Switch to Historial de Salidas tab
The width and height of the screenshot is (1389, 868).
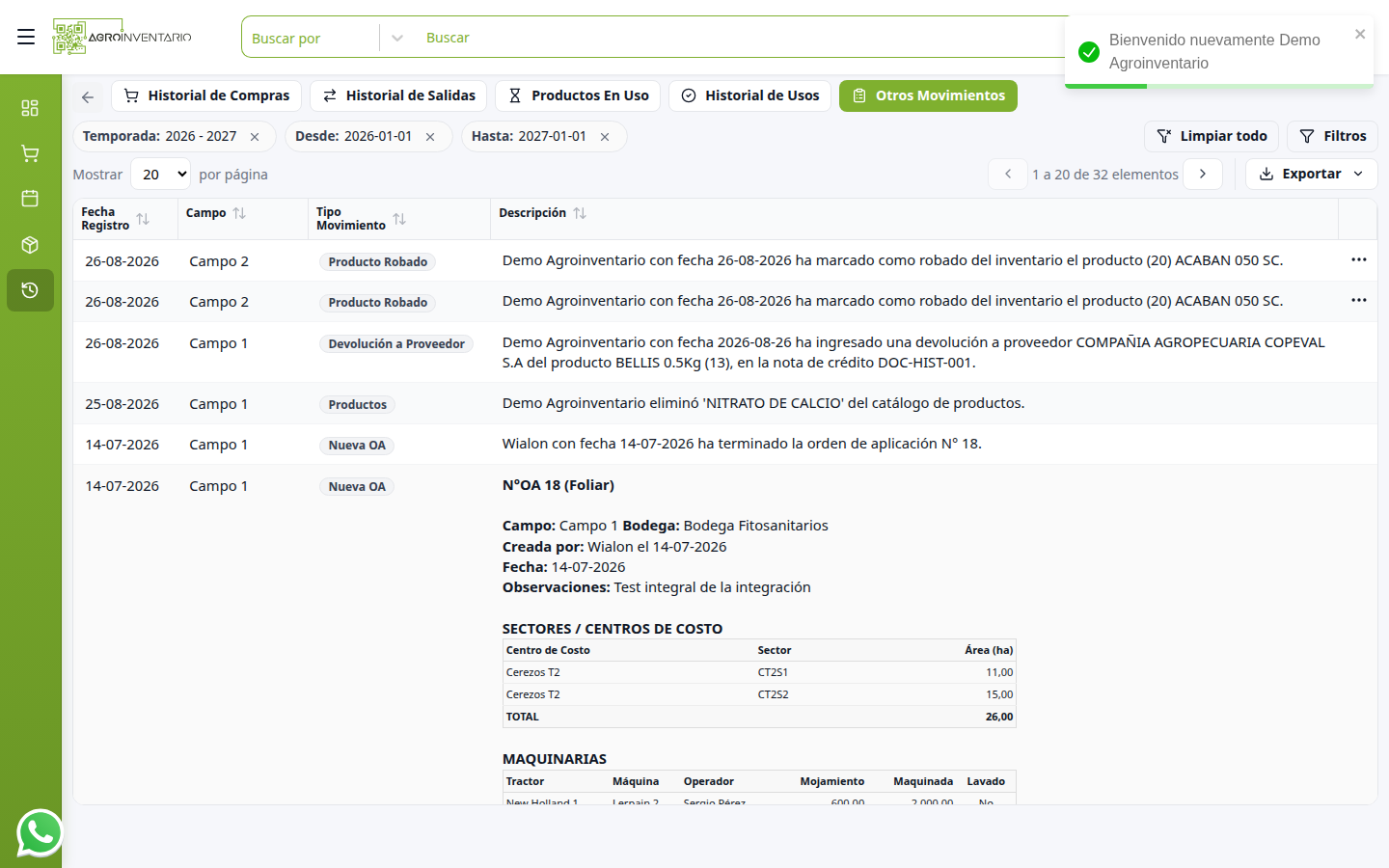(398, 96)
